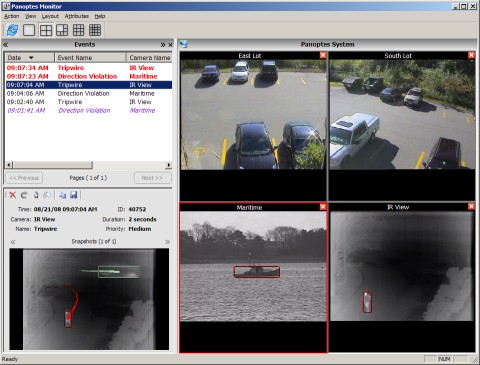The height and width of the screenshot is (365, 480).
Task: Go to next snapshot with right chevrons
Action: (x=167, y=242)
